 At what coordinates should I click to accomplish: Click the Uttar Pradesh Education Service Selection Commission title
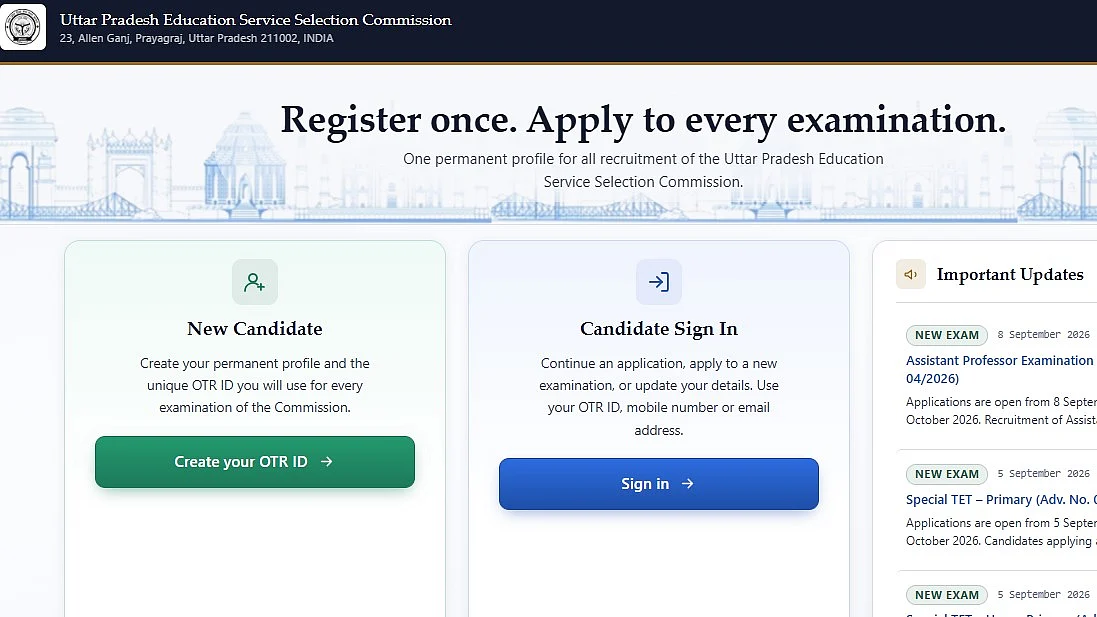click(255, 20)
